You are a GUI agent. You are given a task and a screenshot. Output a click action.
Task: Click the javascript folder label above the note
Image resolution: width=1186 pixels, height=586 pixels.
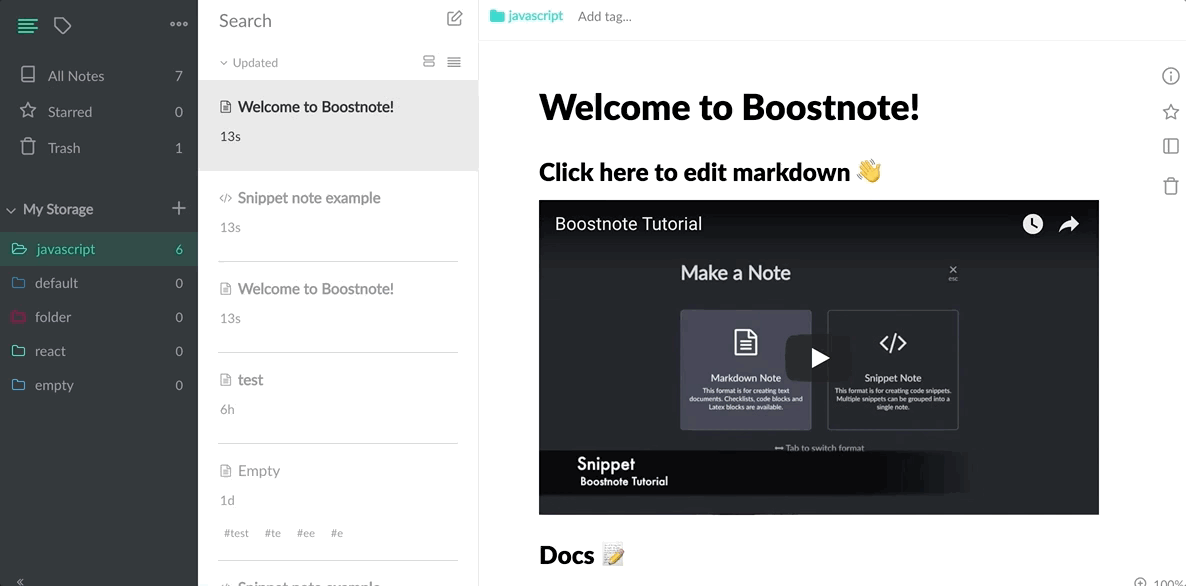point(526,16)
